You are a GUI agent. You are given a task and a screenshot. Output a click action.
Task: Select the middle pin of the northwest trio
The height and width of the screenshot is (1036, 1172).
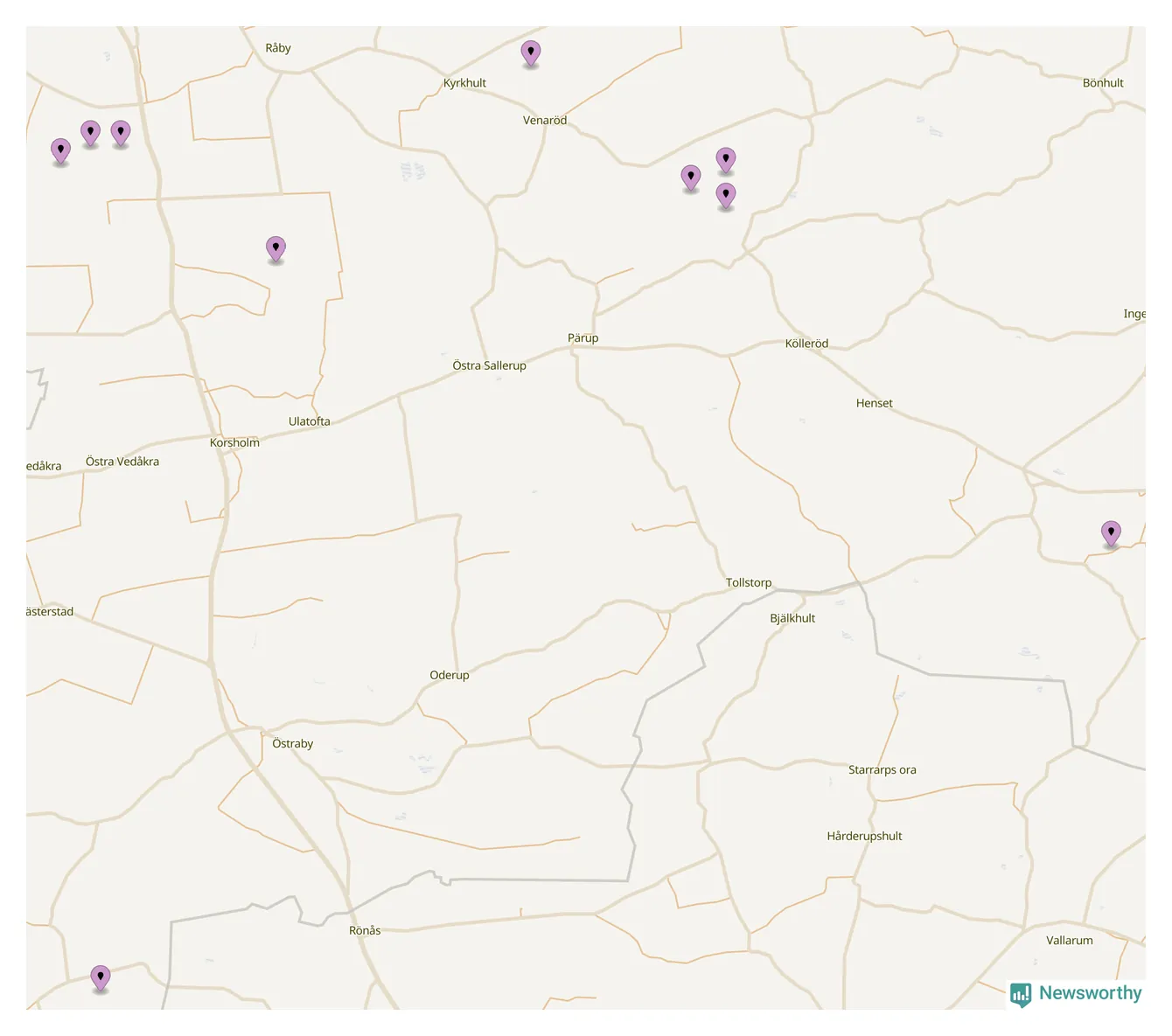[90, 134]
